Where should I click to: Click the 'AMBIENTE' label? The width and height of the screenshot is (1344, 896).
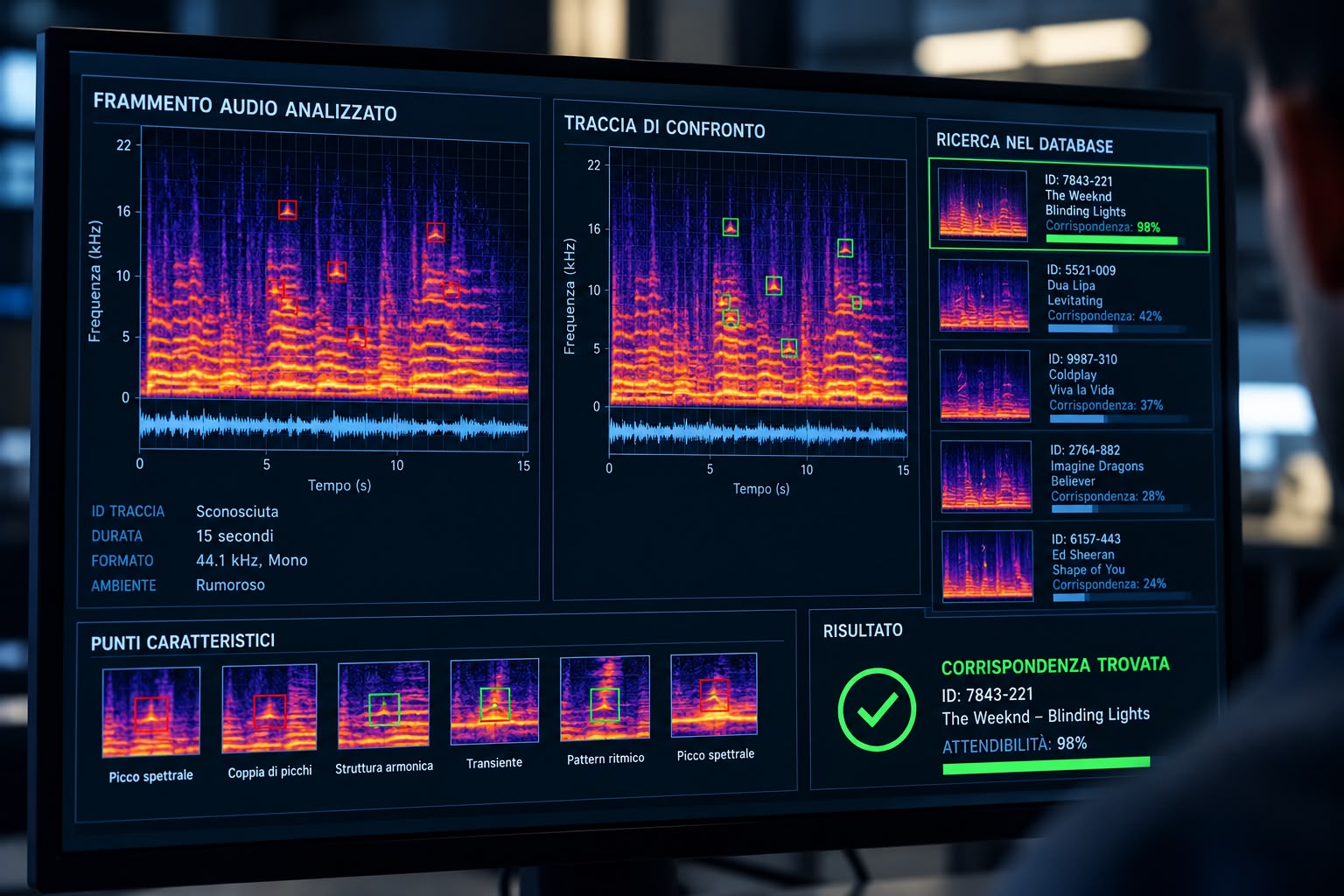pos(123,585)
